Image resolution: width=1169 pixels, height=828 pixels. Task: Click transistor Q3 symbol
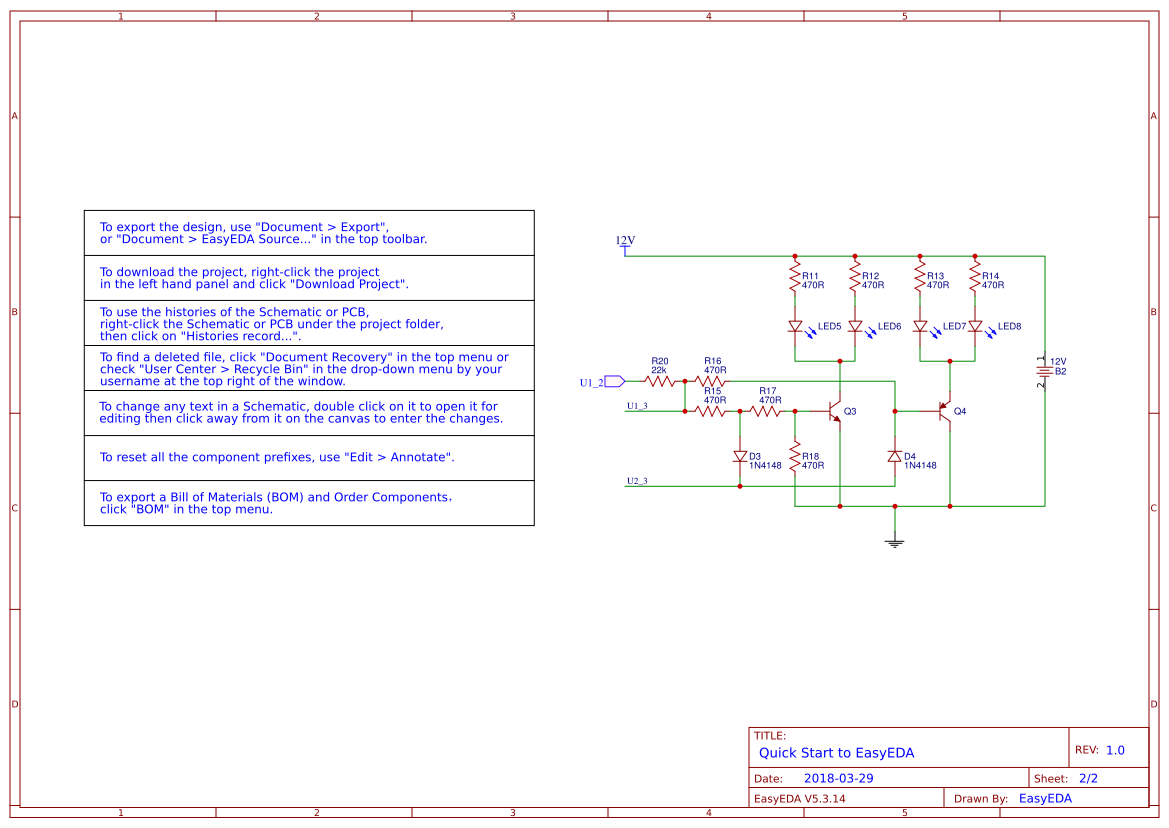[x=835, y=410]
